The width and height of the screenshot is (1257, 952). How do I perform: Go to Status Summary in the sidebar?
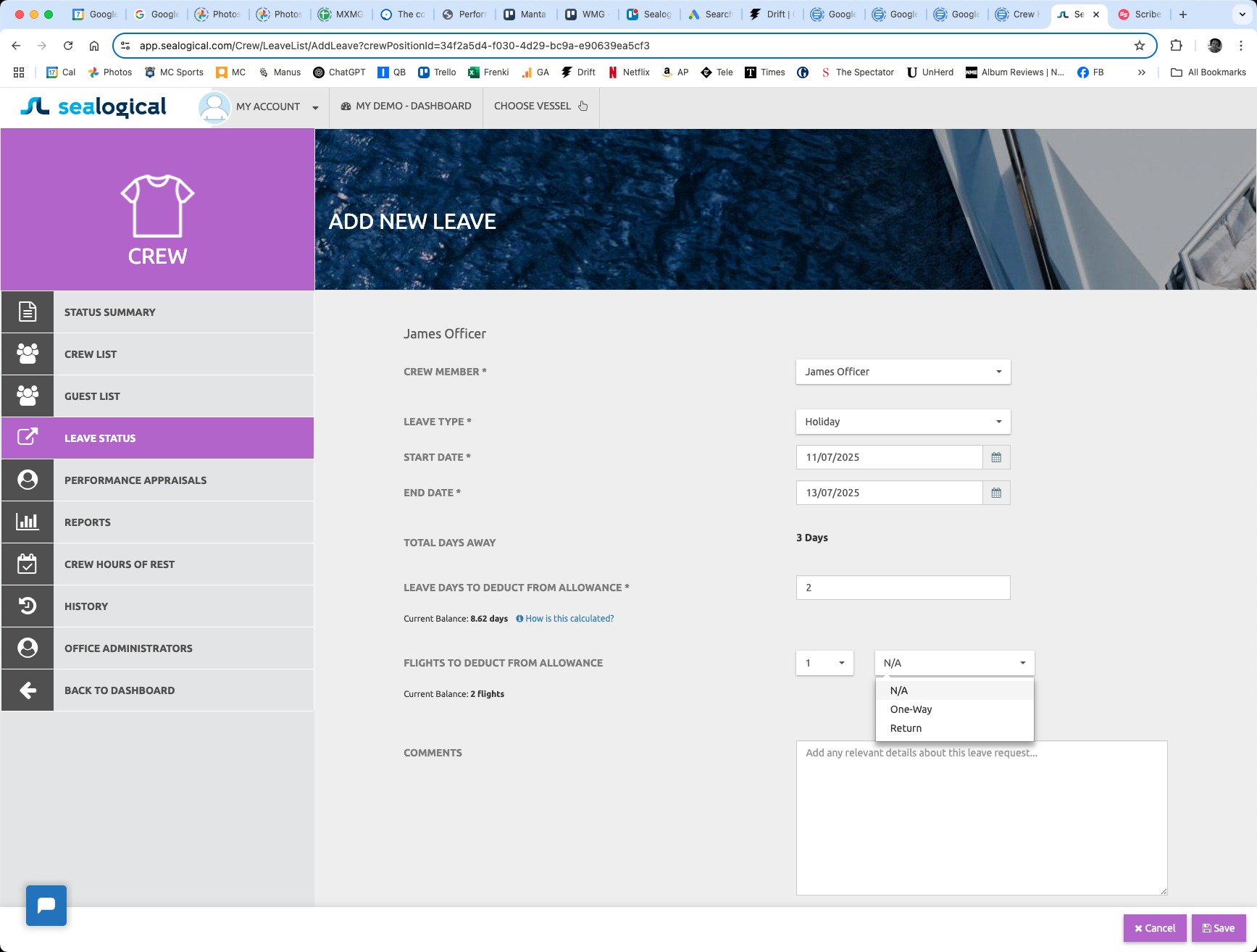157,312
